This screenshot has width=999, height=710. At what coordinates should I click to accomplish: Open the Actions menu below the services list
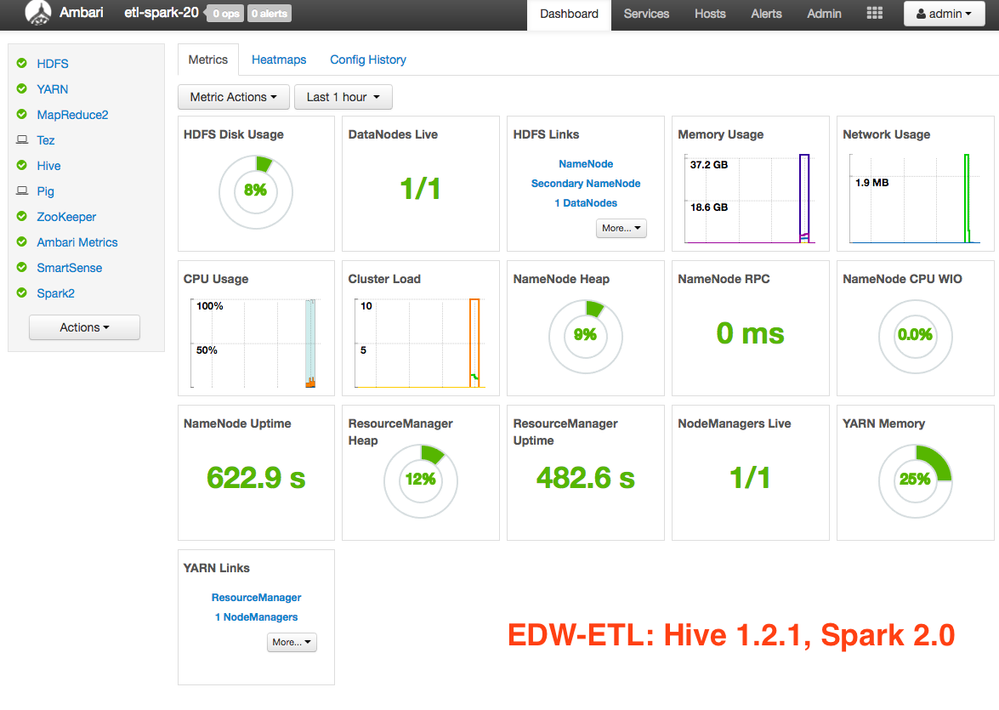point(84,327)
